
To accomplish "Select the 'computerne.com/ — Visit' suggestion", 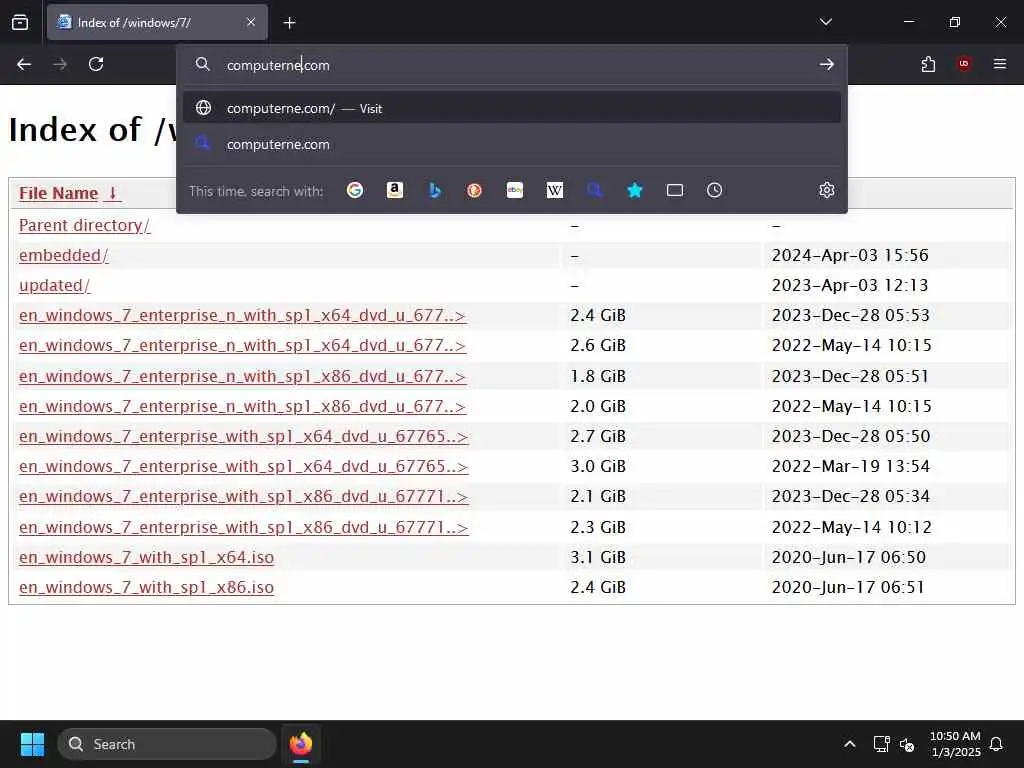I will click(512, 108).
